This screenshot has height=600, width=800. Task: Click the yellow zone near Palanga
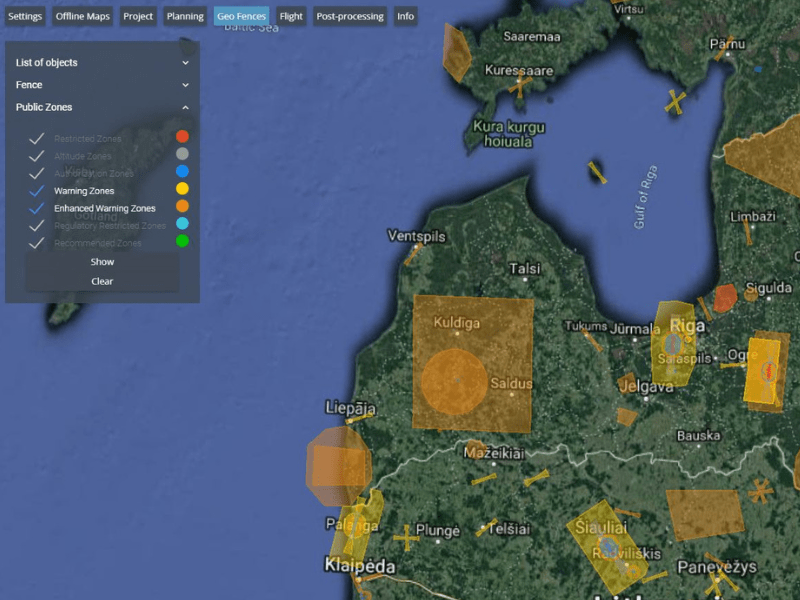point(357,527)
